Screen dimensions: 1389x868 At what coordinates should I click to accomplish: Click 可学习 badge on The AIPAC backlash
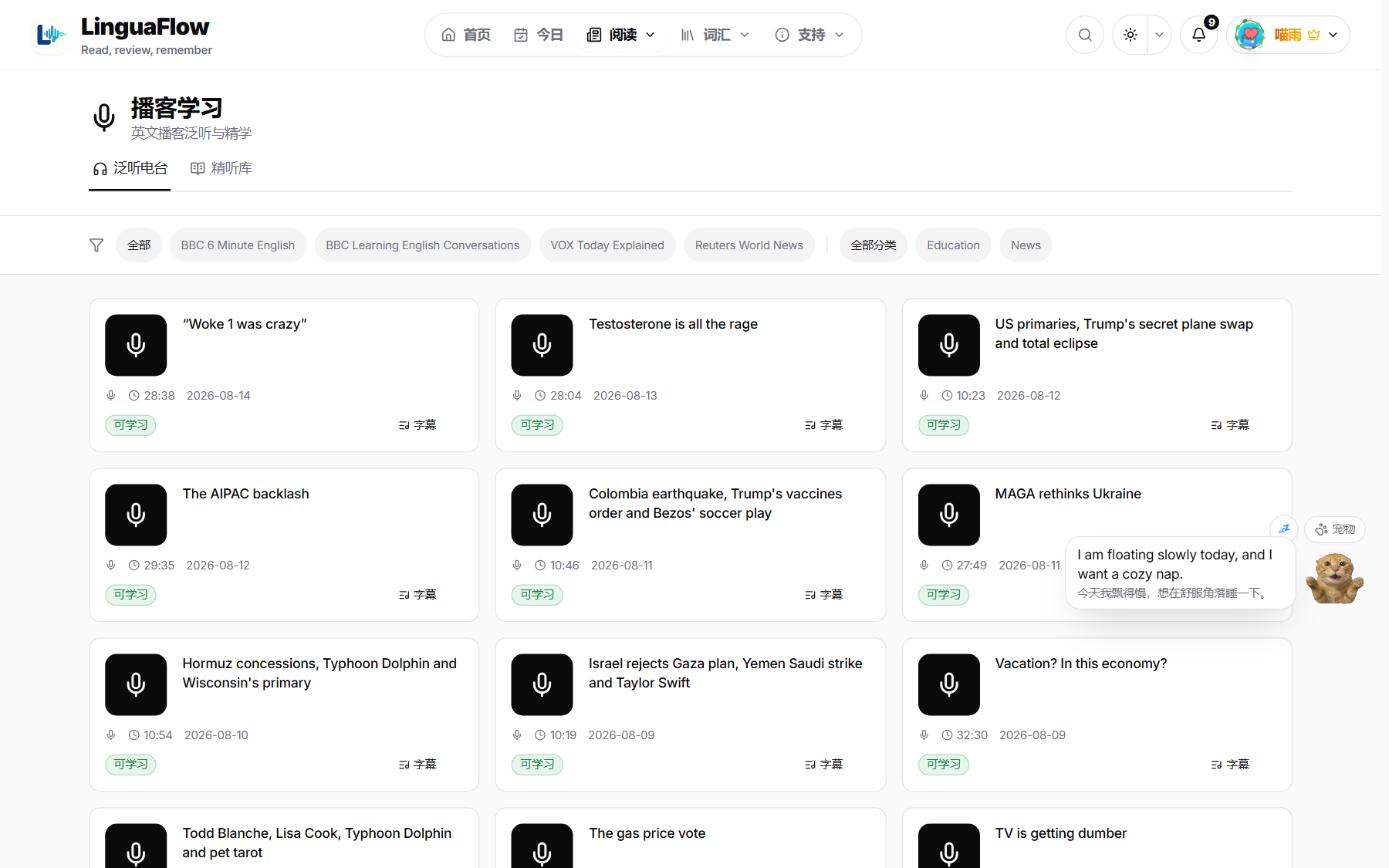[130, 595]
